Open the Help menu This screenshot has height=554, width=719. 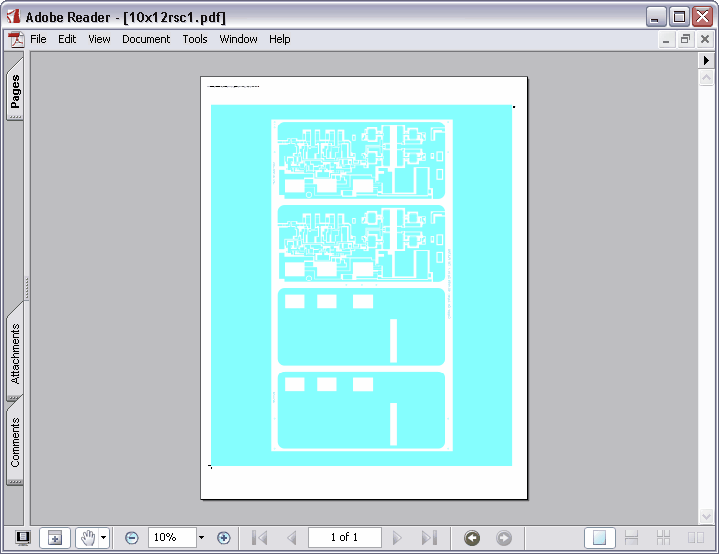click(279, 39)
